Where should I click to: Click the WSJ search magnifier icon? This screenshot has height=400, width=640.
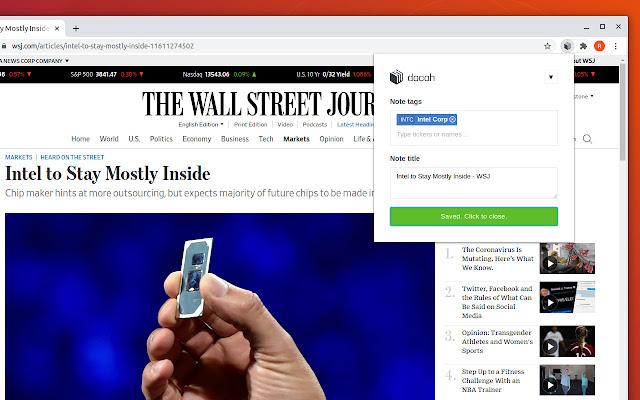pos(587,139)
